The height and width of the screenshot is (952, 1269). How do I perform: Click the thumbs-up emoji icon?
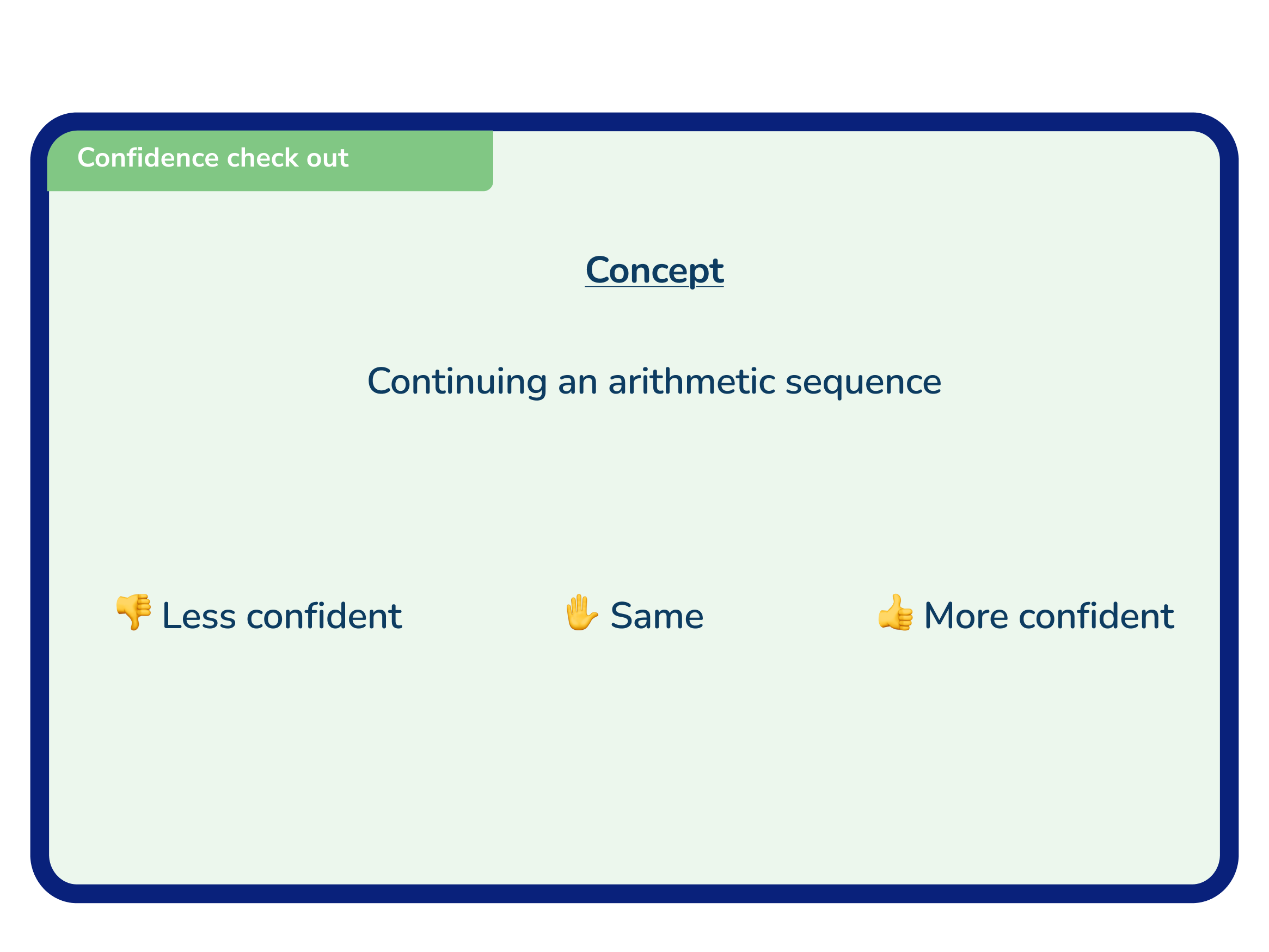tap(895, 612)
